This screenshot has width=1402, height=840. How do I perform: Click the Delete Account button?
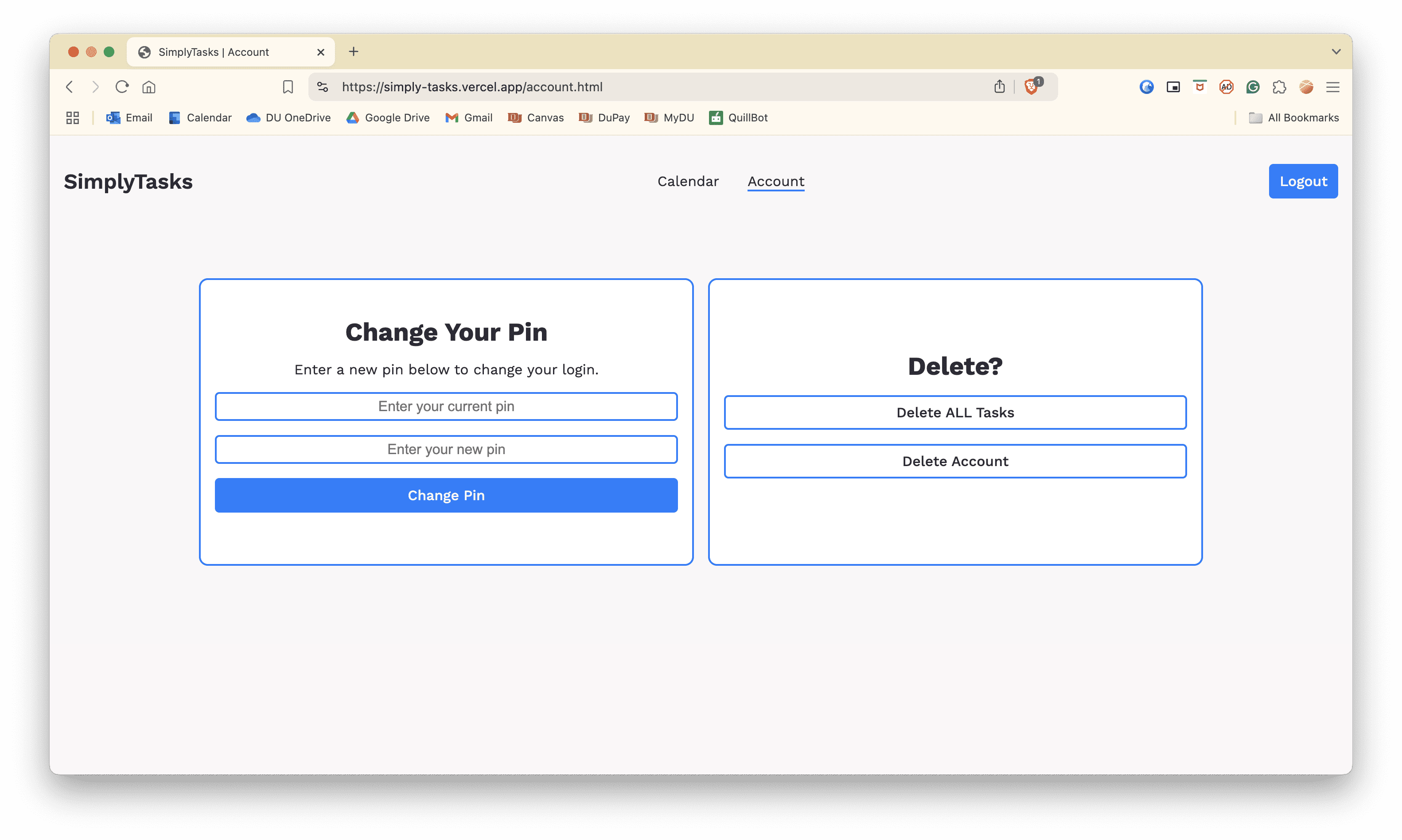(955, 461)
